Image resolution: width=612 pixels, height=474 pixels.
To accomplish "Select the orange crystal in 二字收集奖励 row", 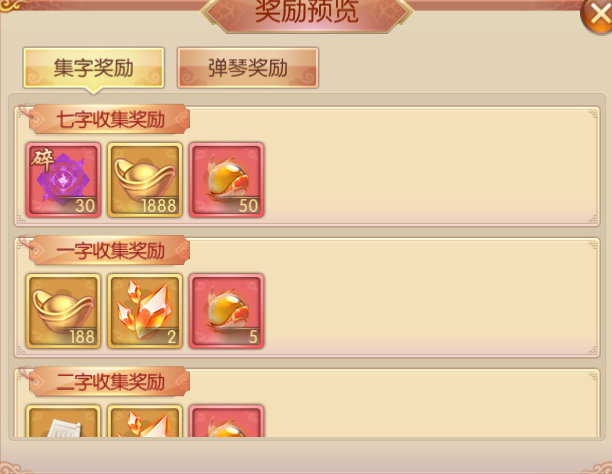I will click(145, 421).
